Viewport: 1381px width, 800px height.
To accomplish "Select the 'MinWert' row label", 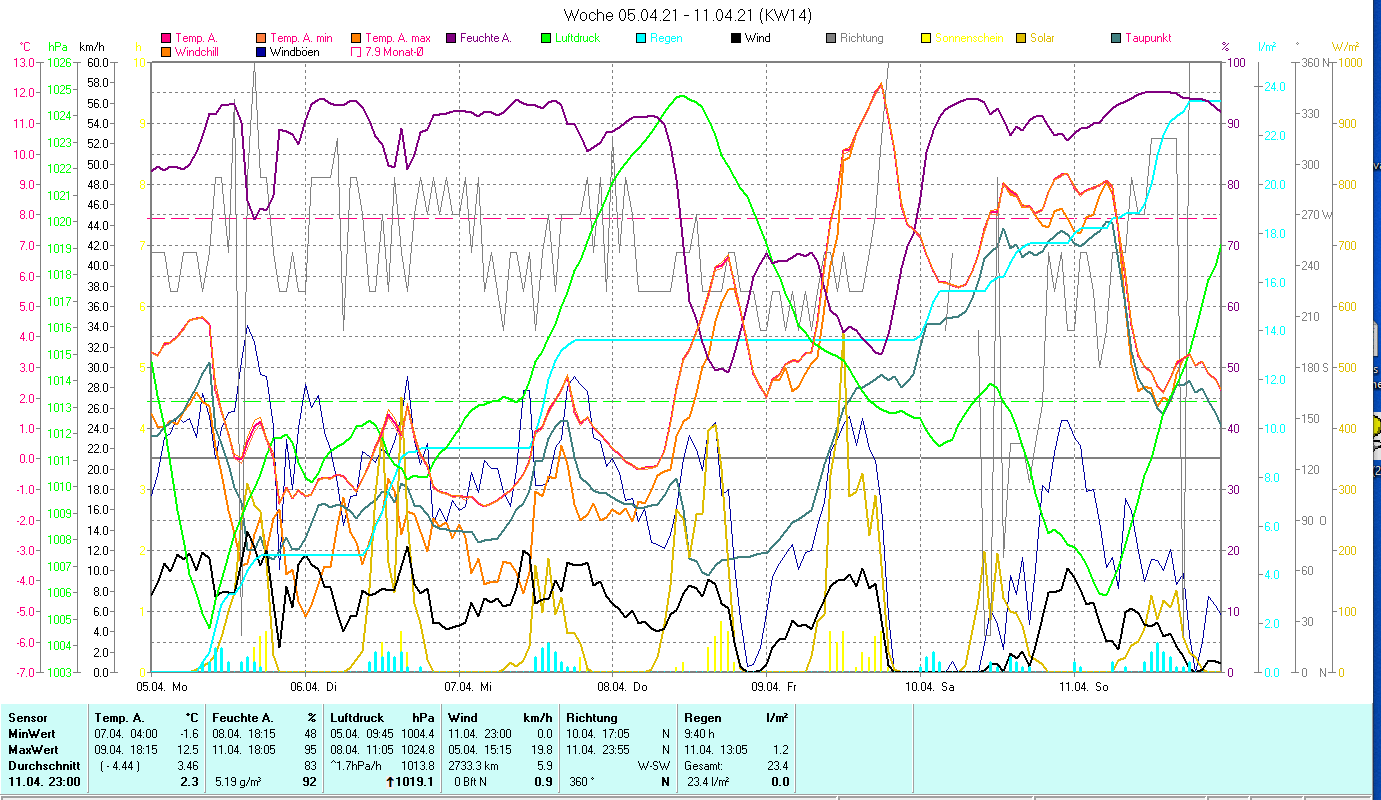I will coord(30,734).
